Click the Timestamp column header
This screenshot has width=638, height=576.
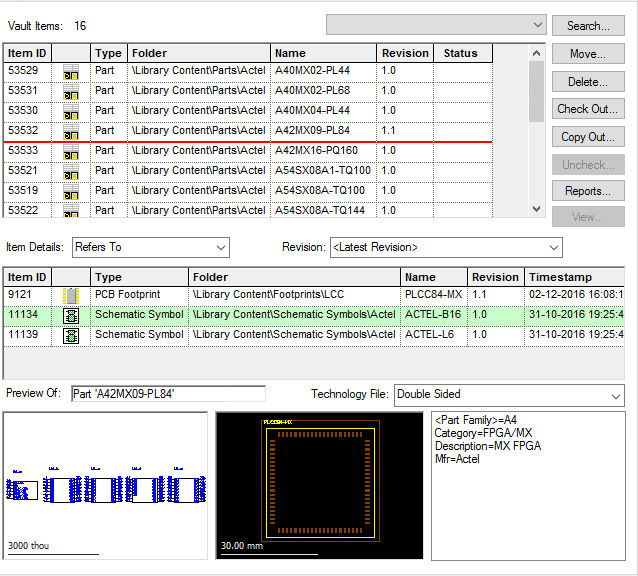[574, 277]
